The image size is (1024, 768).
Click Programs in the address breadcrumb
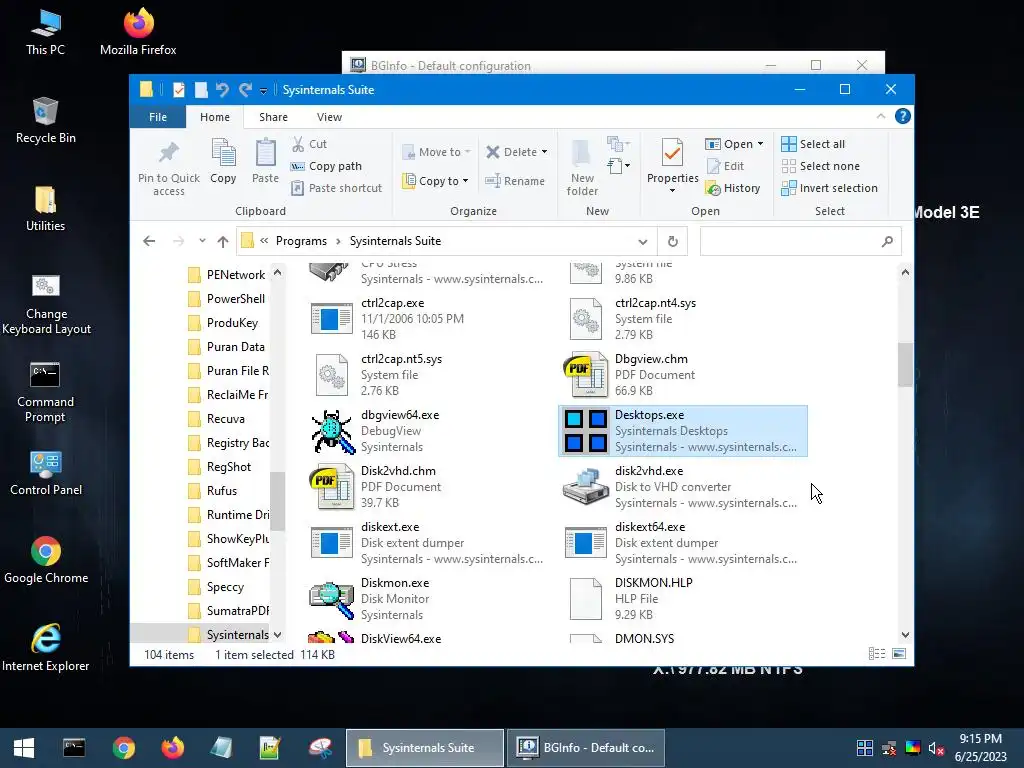click(x=301, y=241)
